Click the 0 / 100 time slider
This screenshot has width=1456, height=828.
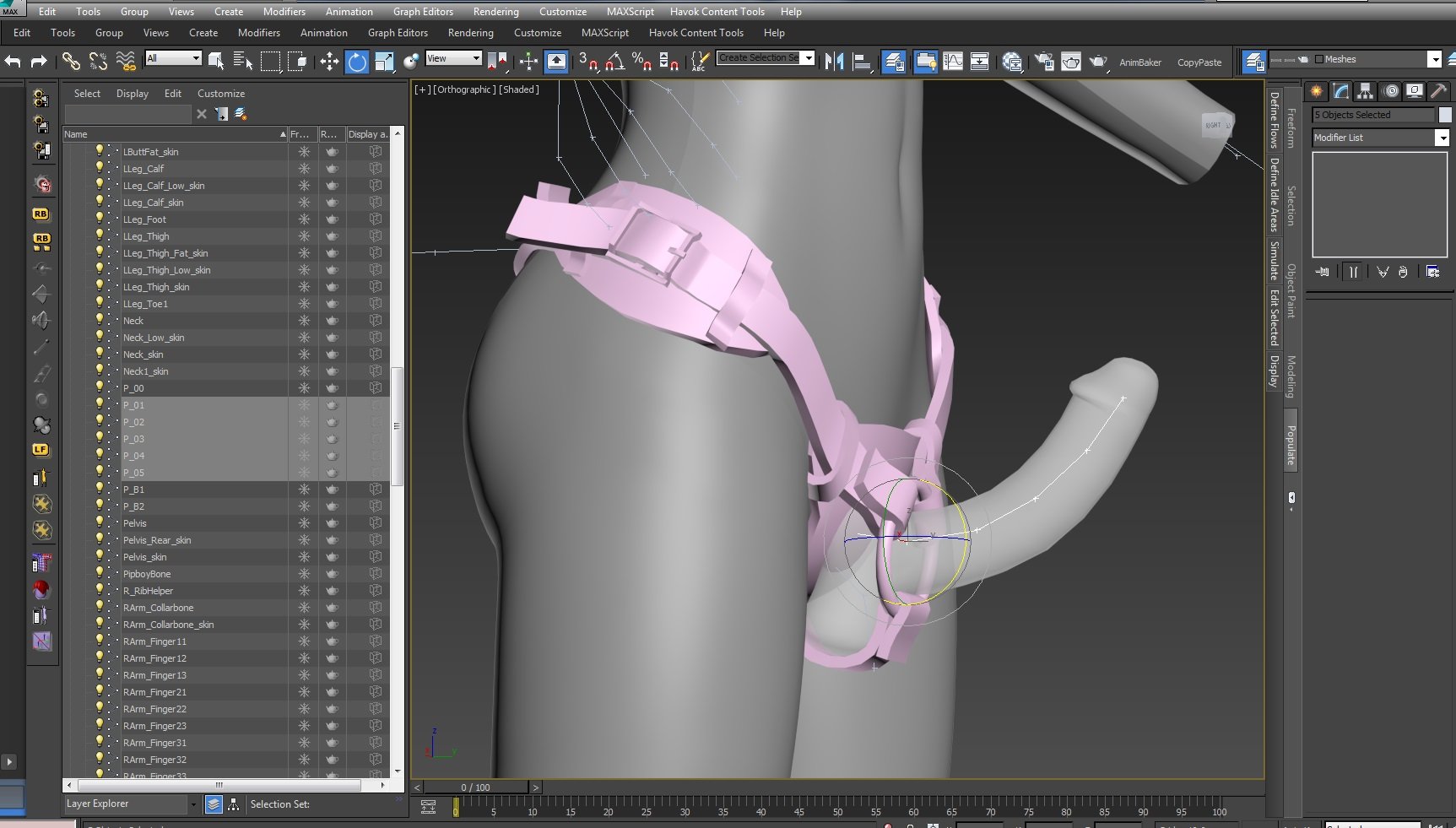click(x=476, y=787)
